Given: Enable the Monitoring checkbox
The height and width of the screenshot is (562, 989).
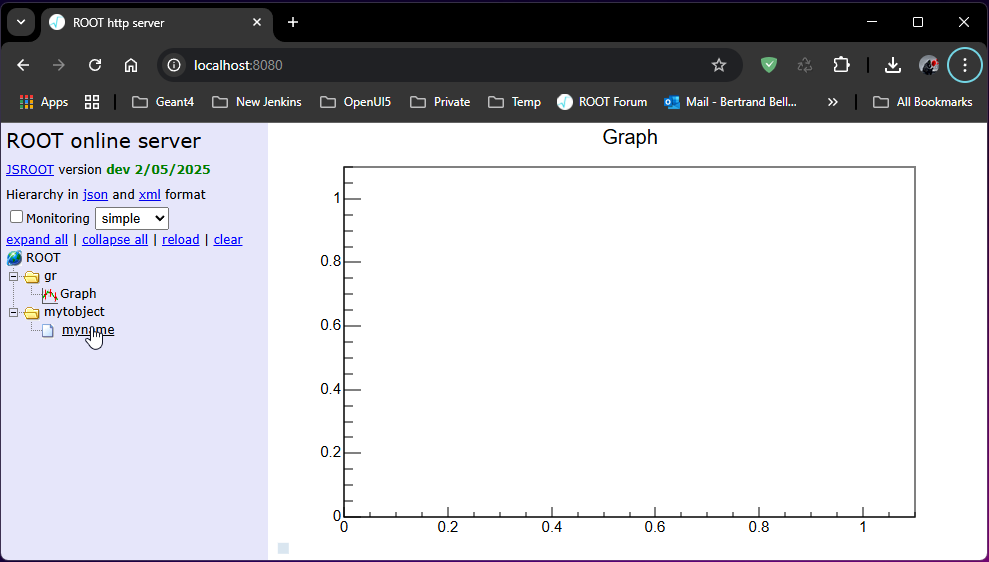Looking at the screenshot, I should (16, 217).
